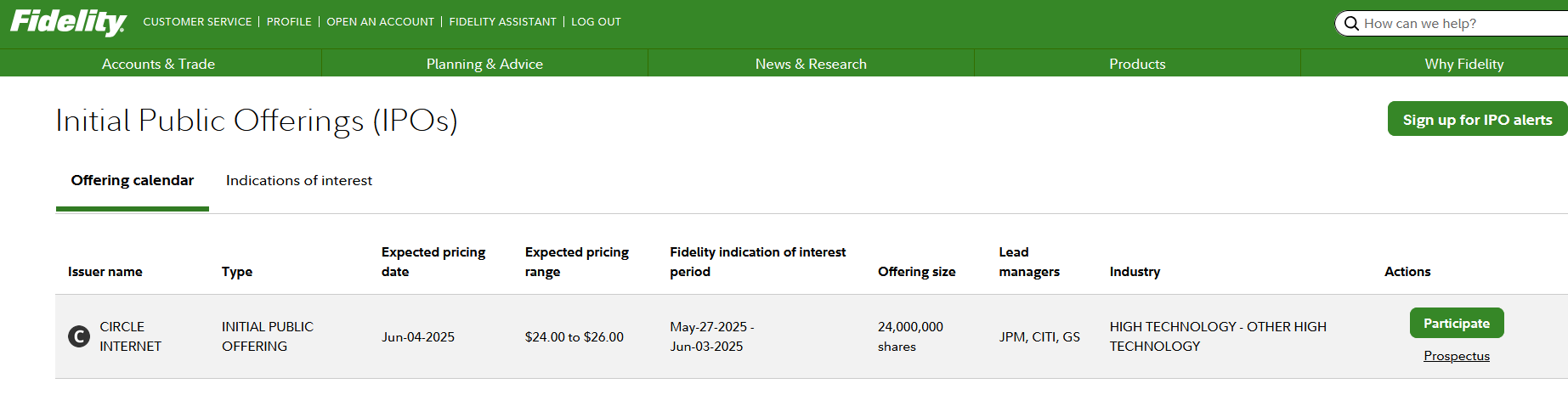The image size is (1568, 395).
Task: Click the Actions column header
Action: click(1407, 272)
